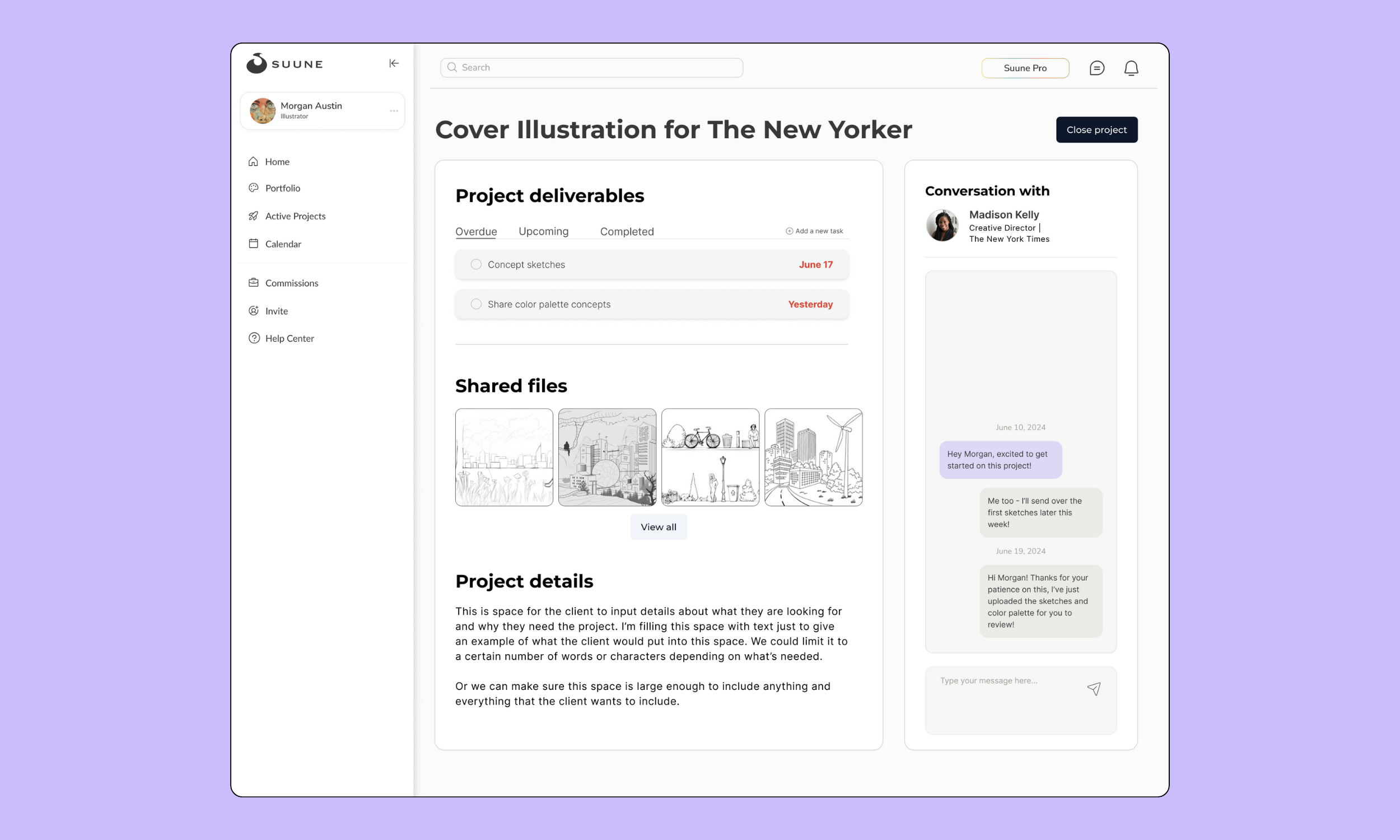The width and height of the screenshot is (1400, 840).
Task: Click the Suune logo
Action: pyautogui.click(x=284, y=63)
